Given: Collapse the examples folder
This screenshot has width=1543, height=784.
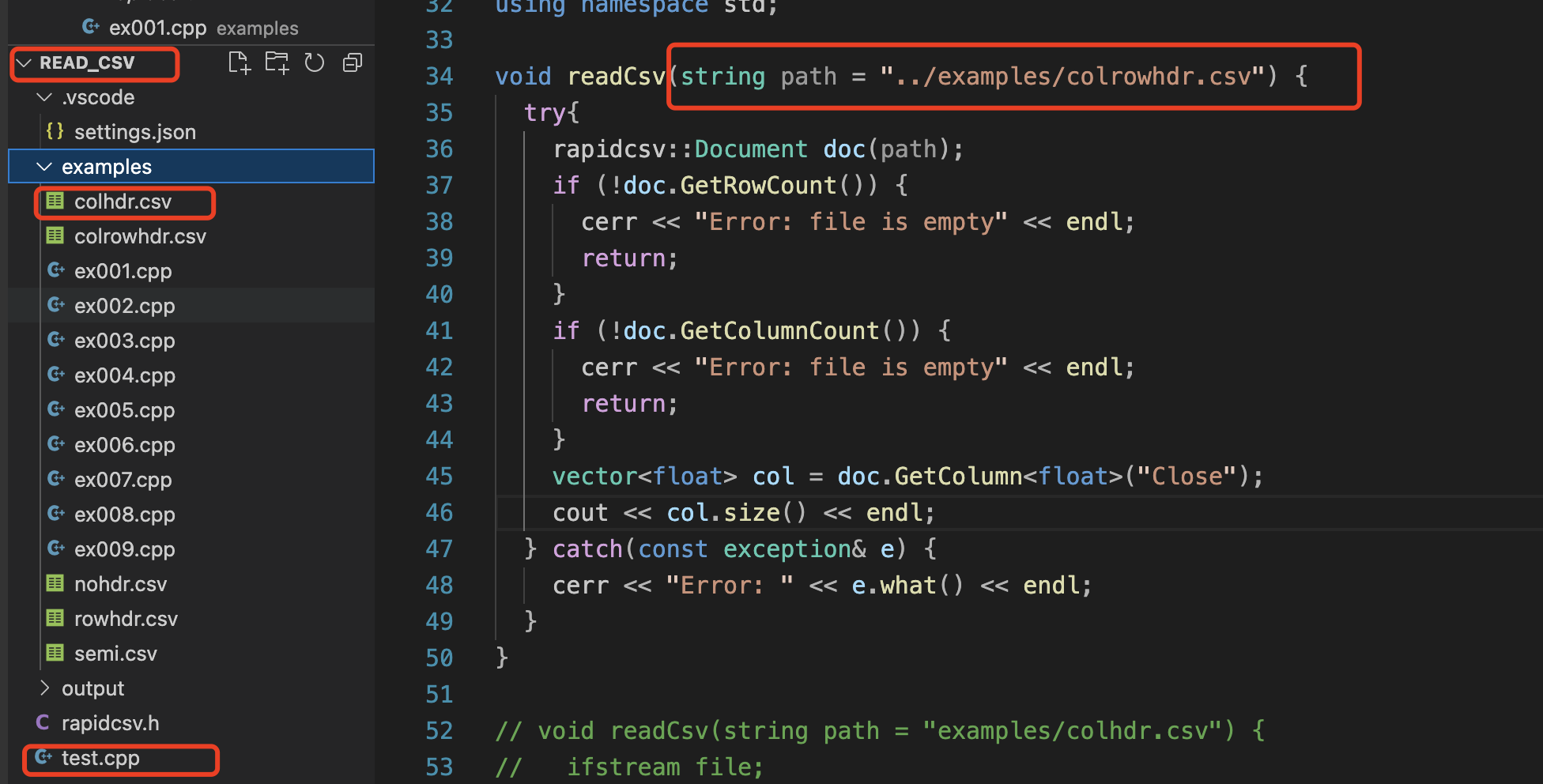Looking at the screenshot, I should pyautogui.click(x=44, y=167).
